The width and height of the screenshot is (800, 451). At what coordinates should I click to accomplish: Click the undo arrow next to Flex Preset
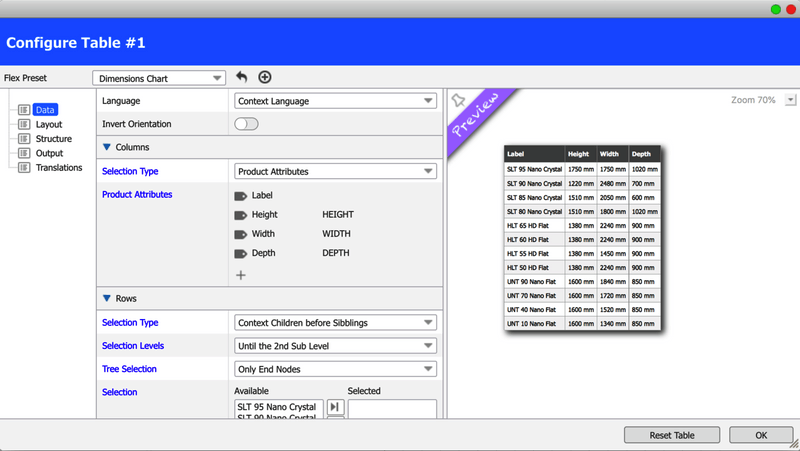242,77
